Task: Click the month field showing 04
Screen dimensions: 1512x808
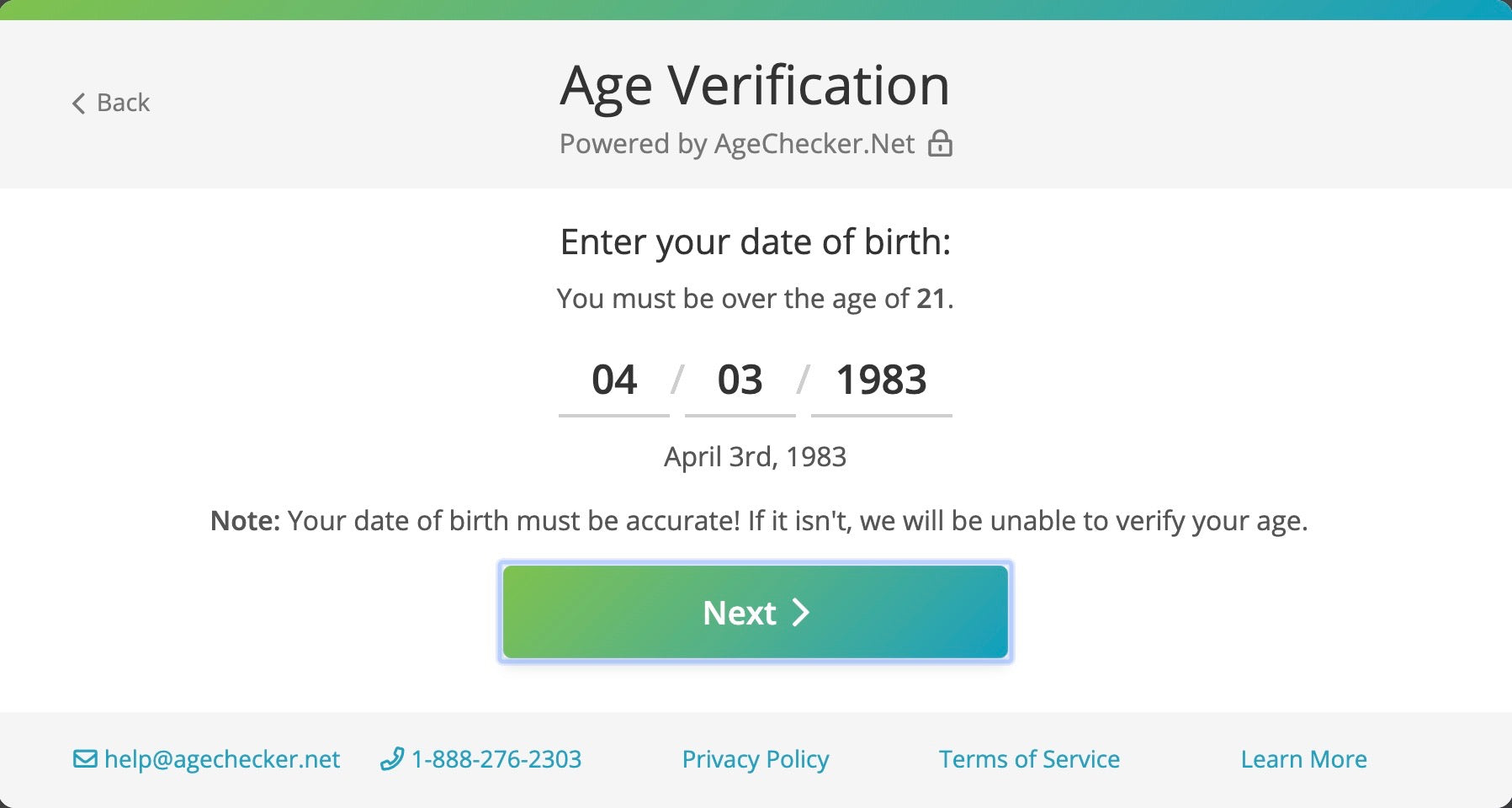Action: point(614,380)
